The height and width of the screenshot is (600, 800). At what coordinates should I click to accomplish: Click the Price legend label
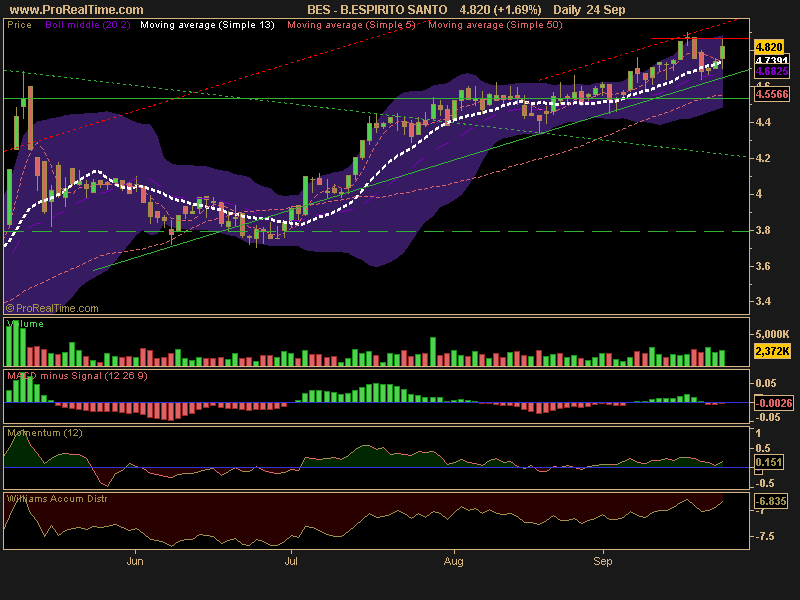pos(19,25)
